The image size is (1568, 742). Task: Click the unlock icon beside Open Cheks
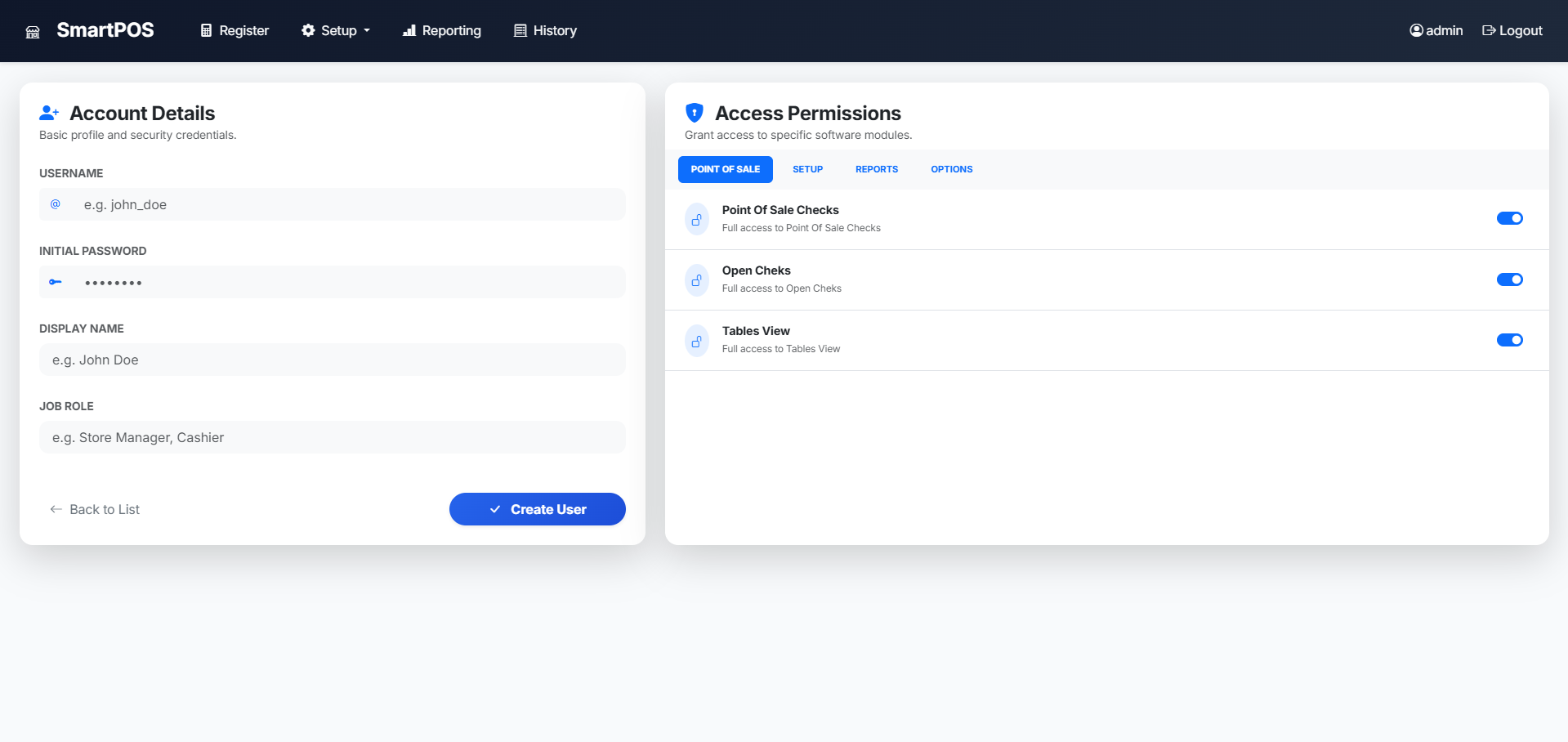coord(696,280)
